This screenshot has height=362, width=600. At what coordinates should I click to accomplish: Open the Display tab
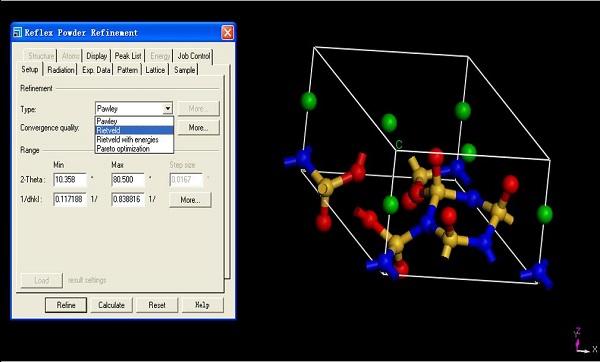pos(96,56)
